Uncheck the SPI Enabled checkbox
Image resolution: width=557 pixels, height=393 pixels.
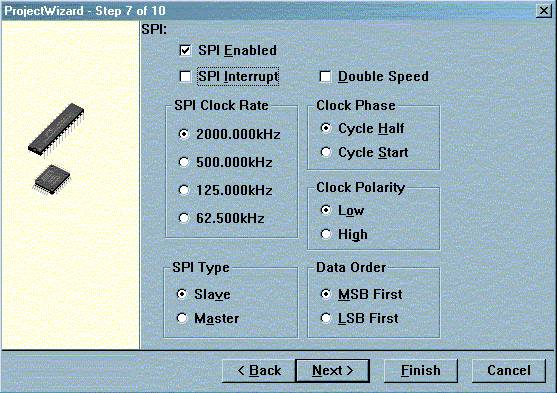(185, 50)
